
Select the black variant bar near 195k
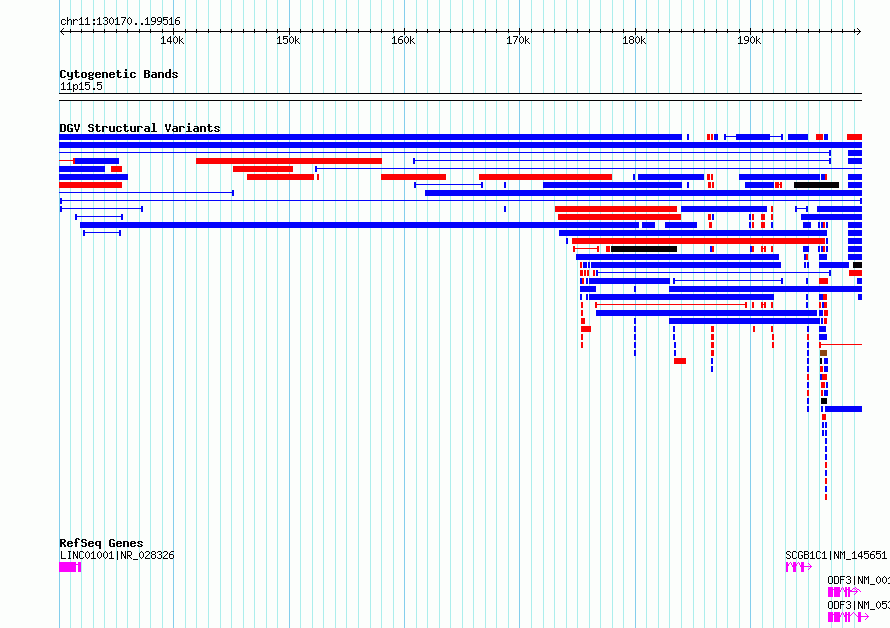816,185
